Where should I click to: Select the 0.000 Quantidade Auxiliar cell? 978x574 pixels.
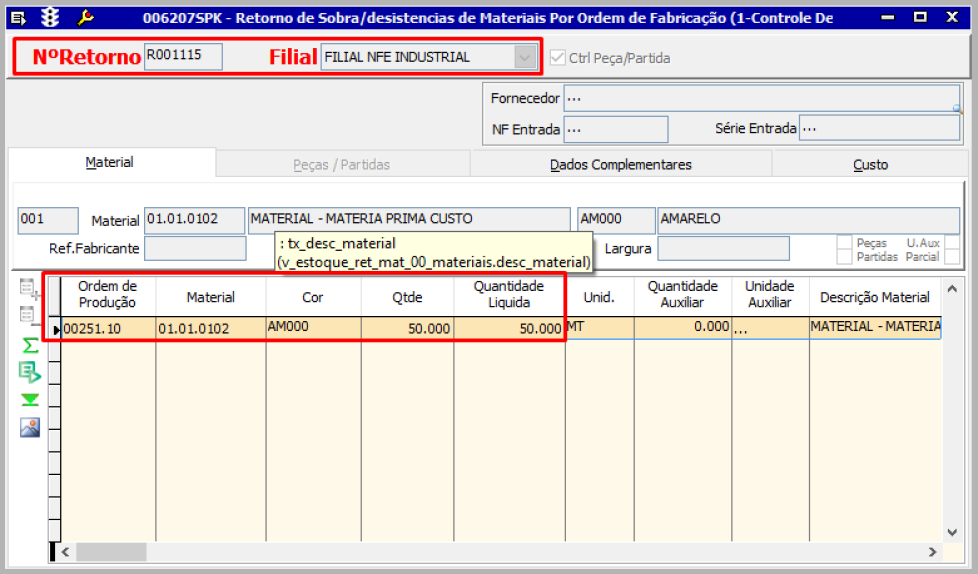682,328
